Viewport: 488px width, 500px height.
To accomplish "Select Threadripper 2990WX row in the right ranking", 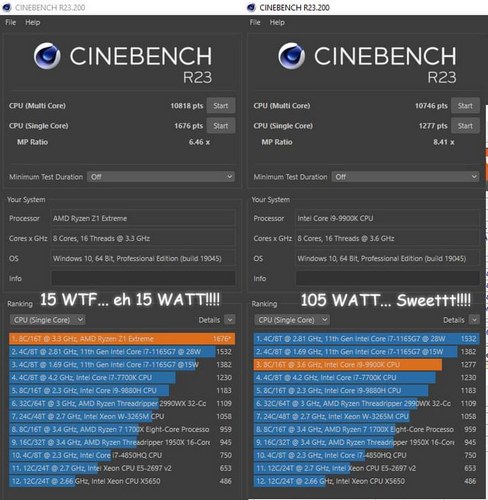I will (366, 403).
